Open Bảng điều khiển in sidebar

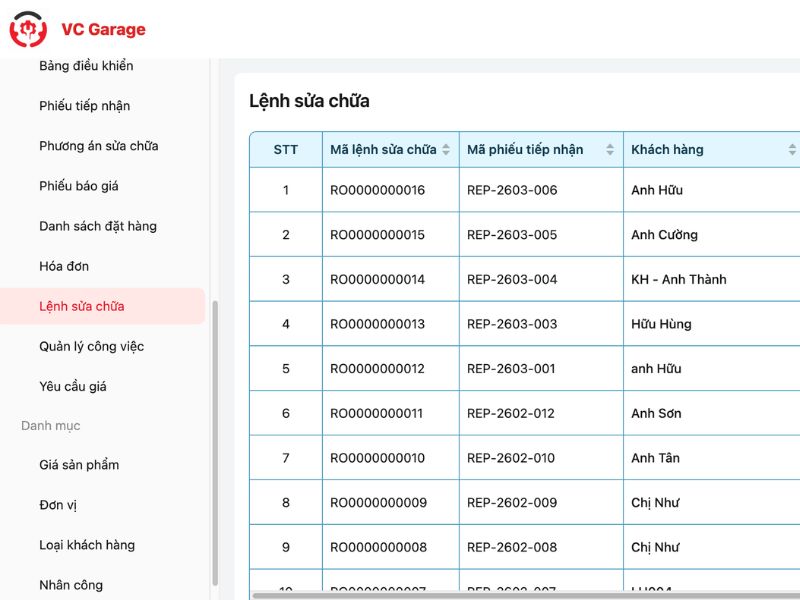pyautogui.click(x=86, y=66)
